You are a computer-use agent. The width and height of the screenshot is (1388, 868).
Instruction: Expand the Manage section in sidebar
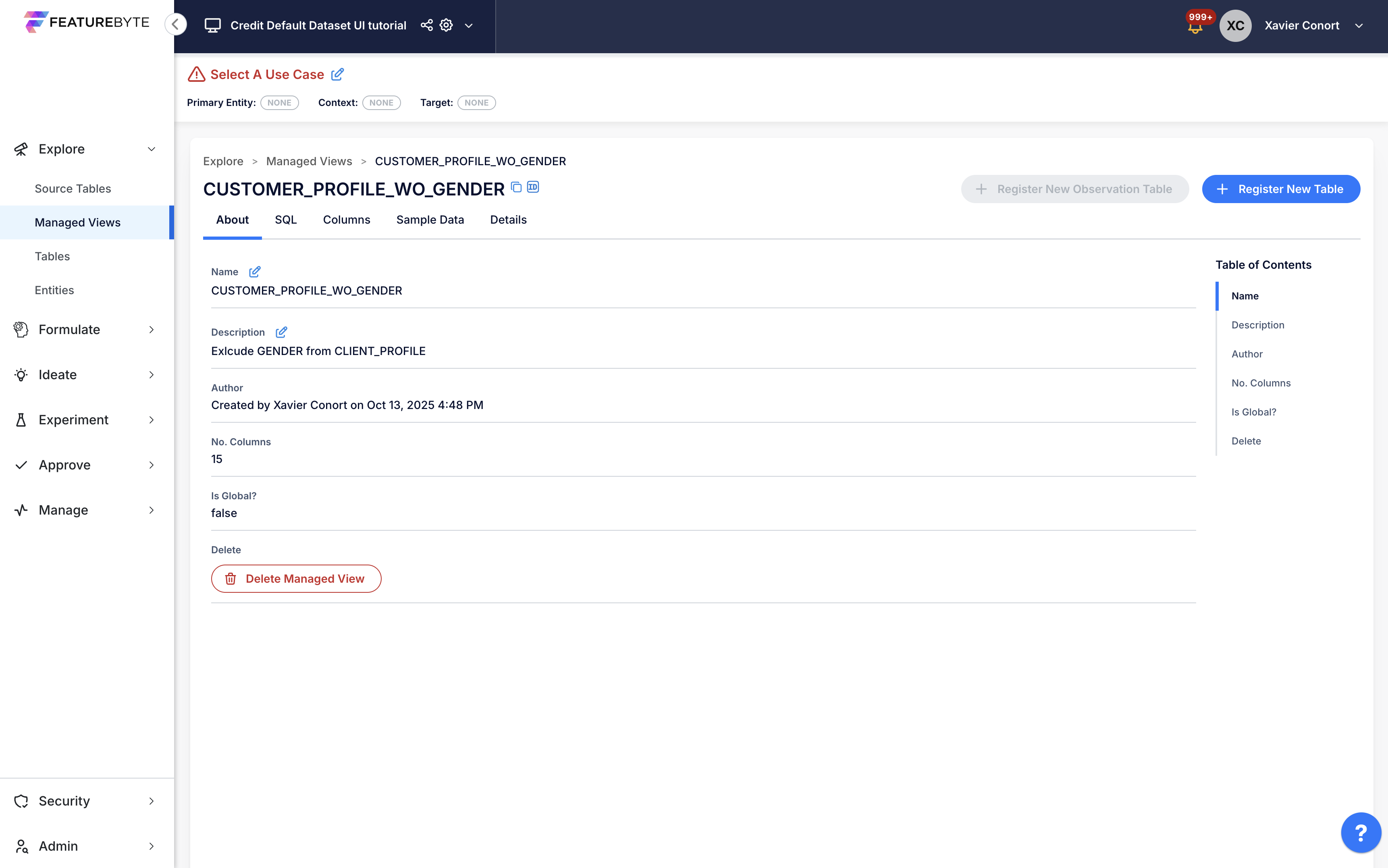pos(151,510)
